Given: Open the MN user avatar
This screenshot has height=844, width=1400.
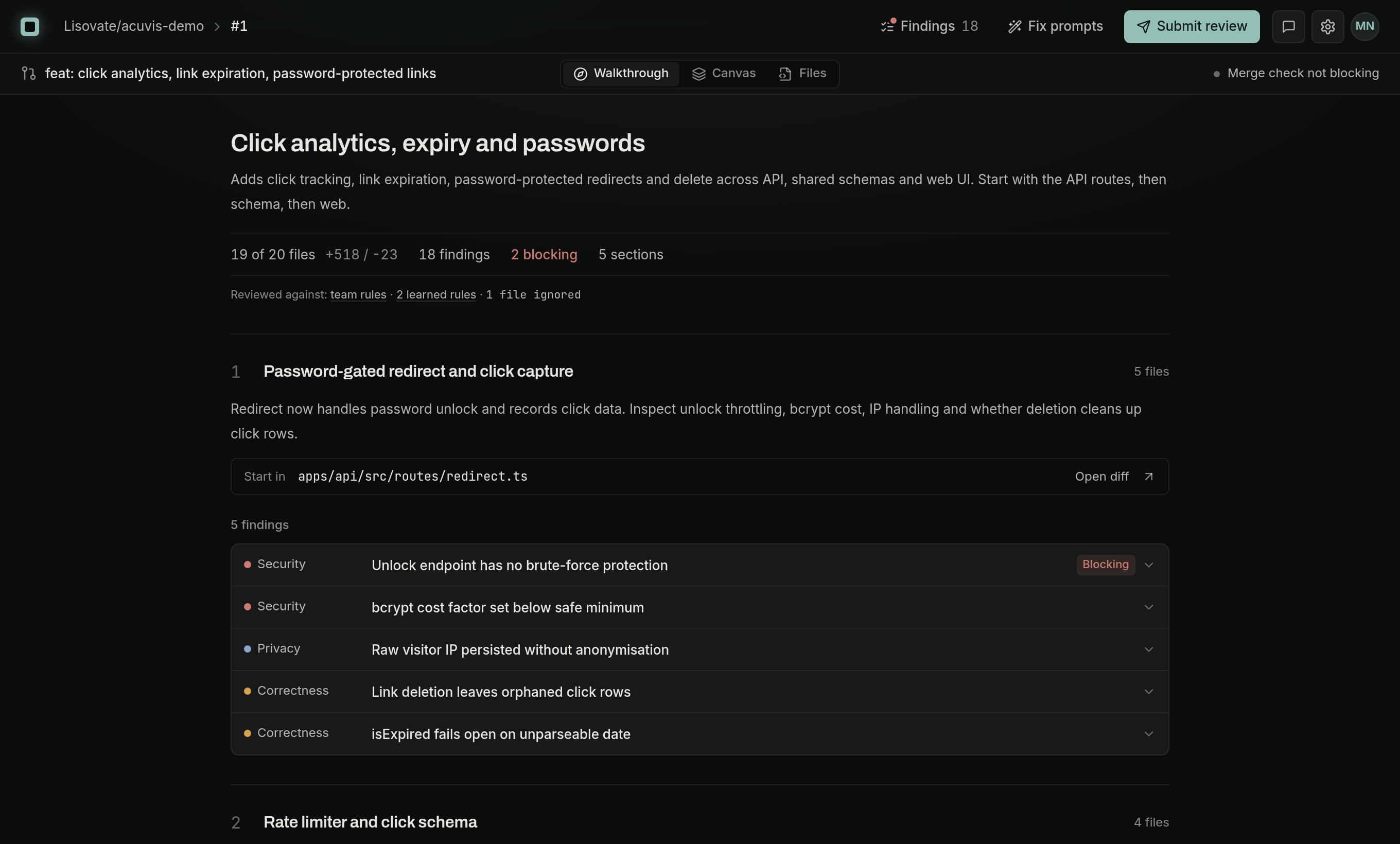Looking at the screenshot, I should (1364, 26).
